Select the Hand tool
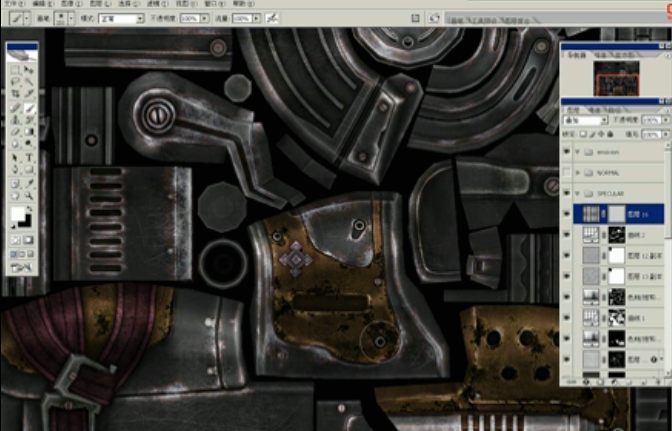This screenshot has width=672, height=431. point(15,196)
